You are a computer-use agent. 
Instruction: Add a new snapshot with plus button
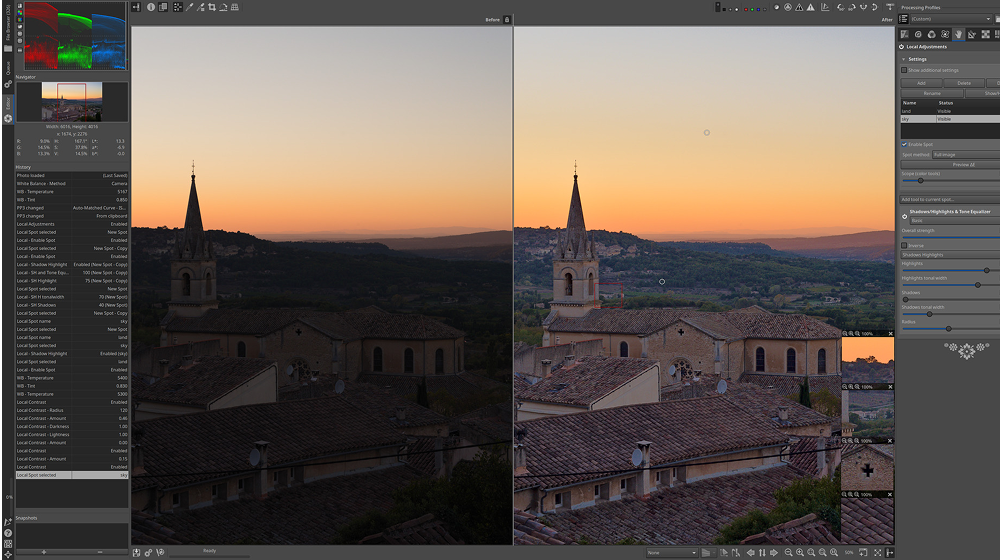point(43,552)
